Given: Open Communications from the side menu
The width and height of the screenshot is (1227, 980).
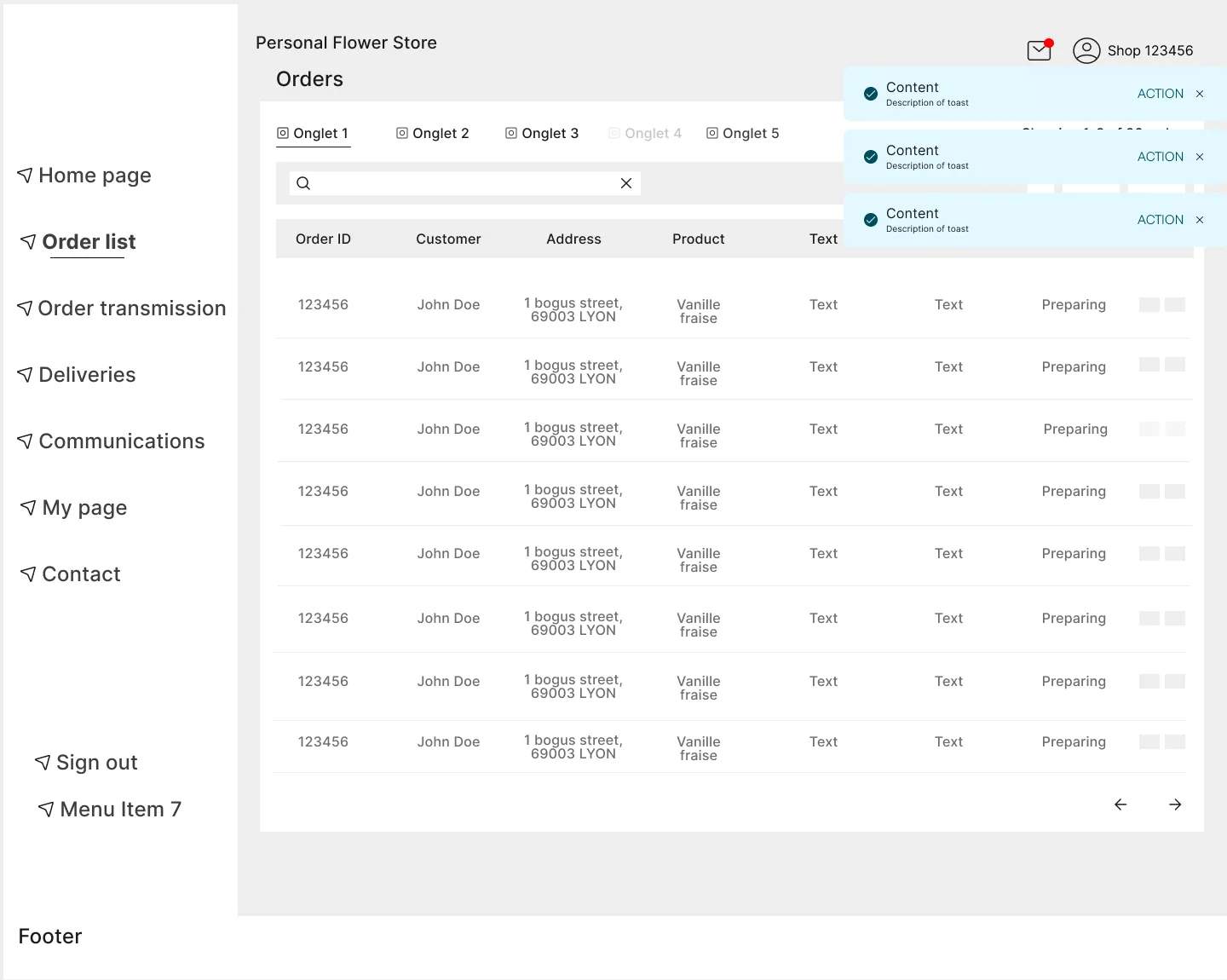Looking at the screenshot, I should (111, 441).
